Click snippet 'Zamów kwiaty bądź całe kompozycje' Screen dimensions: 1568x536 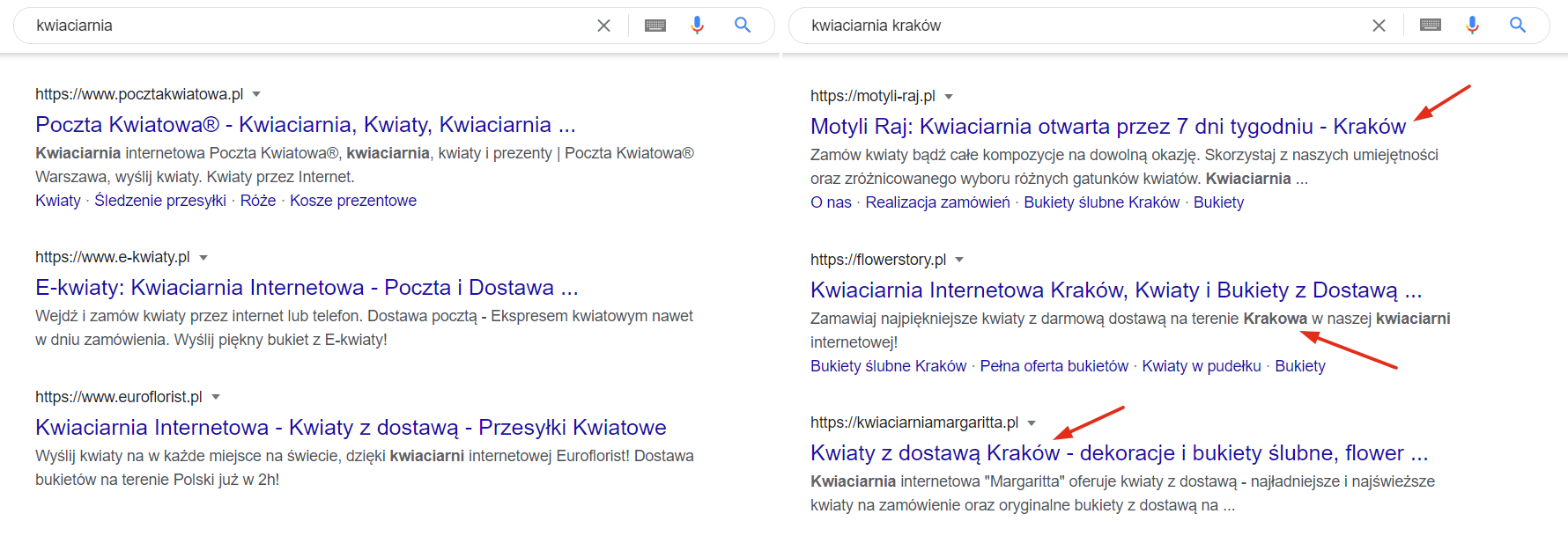click(x=1124, y=166)
